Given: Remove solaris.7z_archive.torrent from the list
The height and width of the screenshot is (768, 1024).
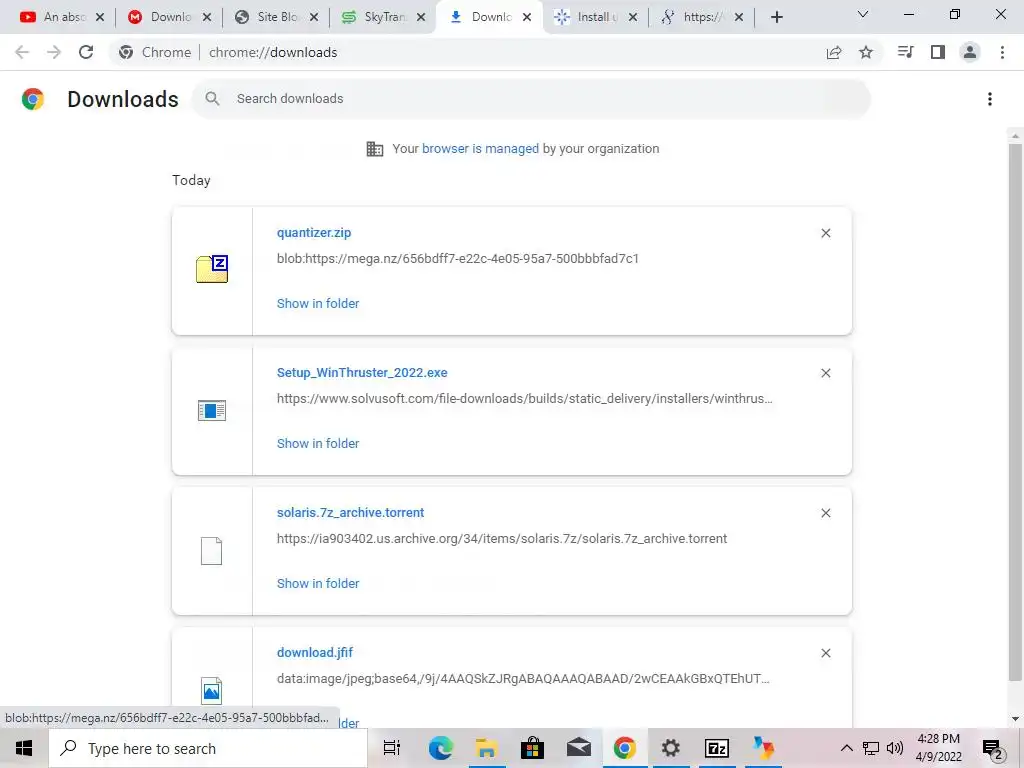Looking at the screenshot, I should click(x=825, y=513).
